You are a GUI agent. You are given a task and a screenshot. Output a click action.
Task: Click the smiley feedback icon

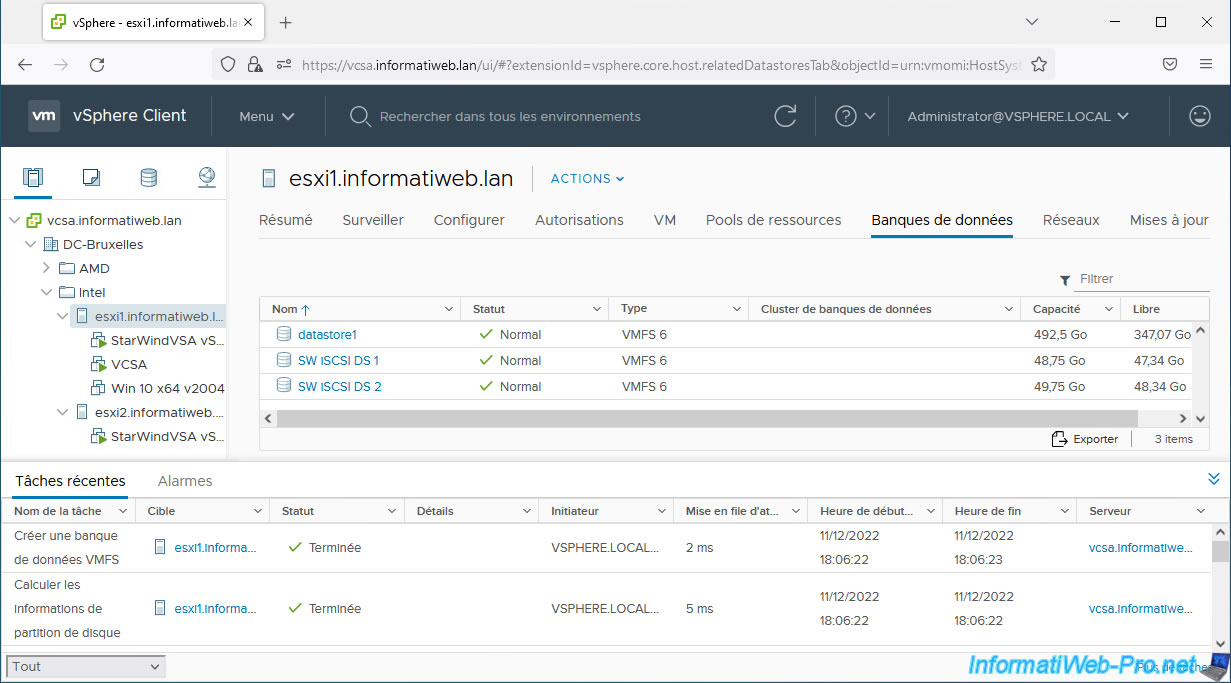coord(1199,116)
